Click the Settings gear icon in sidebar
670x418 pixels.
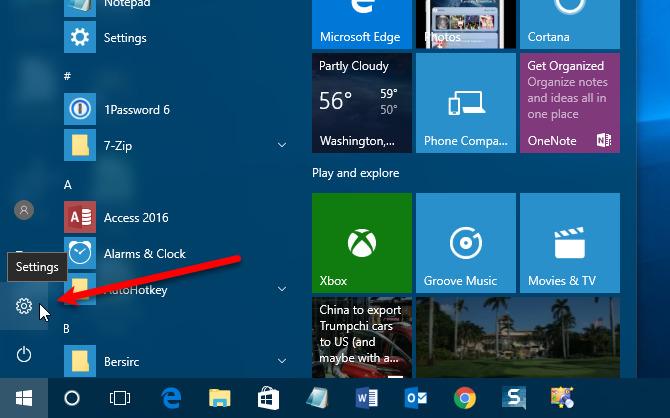25,307
